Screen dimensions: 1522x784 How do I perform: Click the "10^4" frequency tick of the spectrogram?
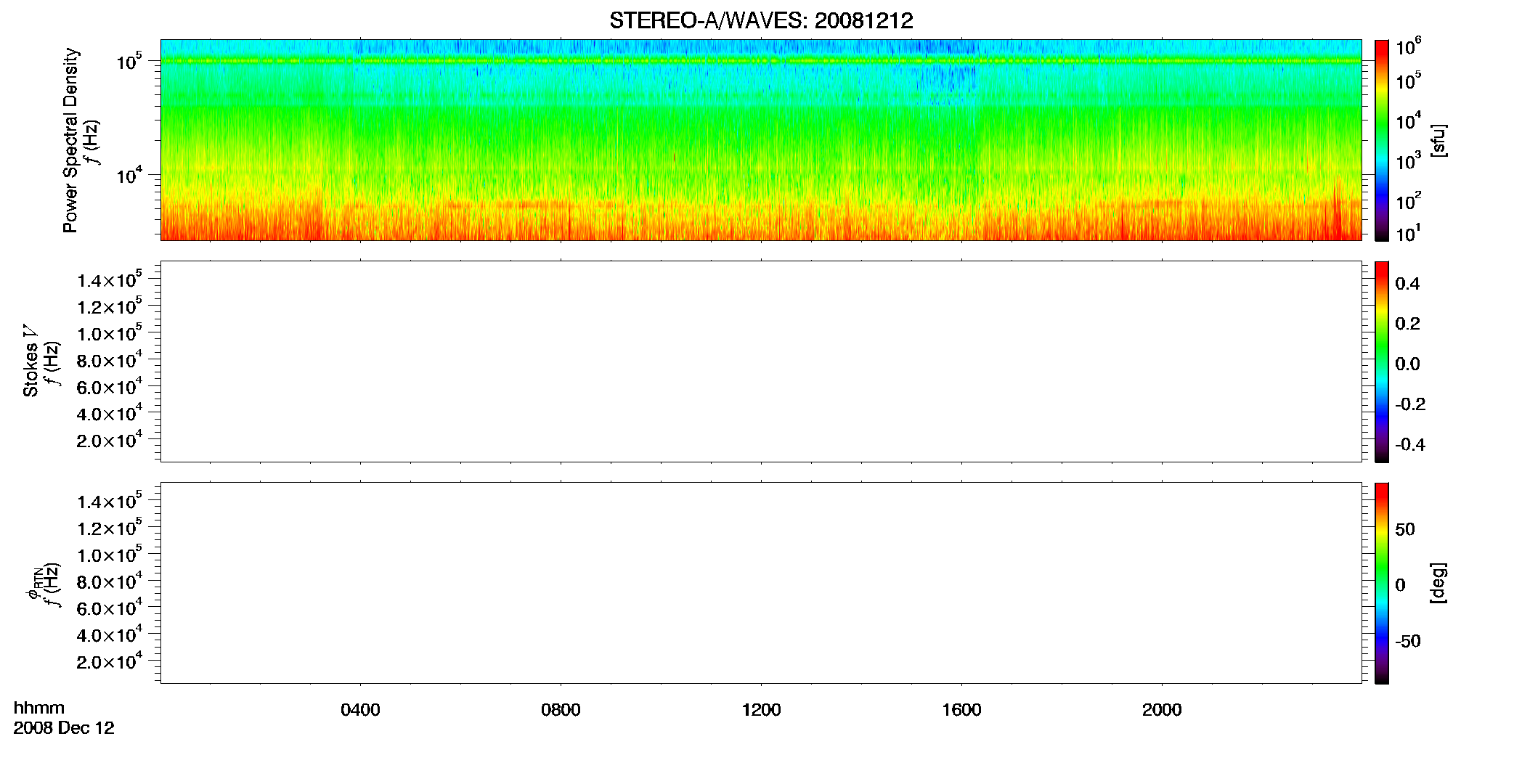(x=129, y=175)
